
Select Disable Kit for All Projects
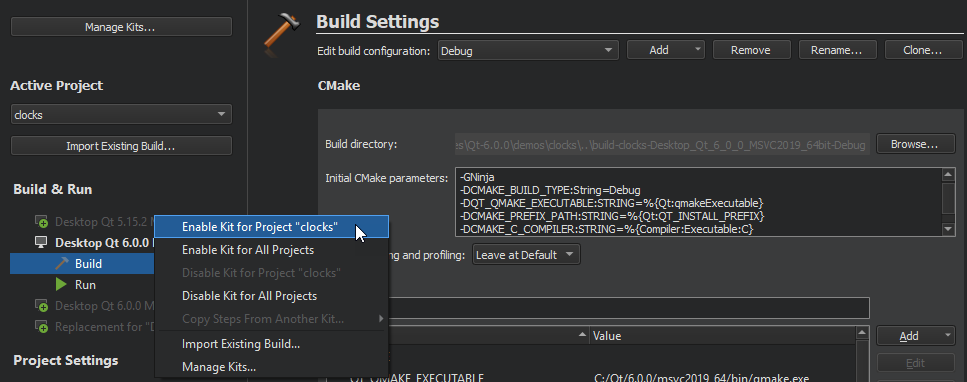pos(249,296)
